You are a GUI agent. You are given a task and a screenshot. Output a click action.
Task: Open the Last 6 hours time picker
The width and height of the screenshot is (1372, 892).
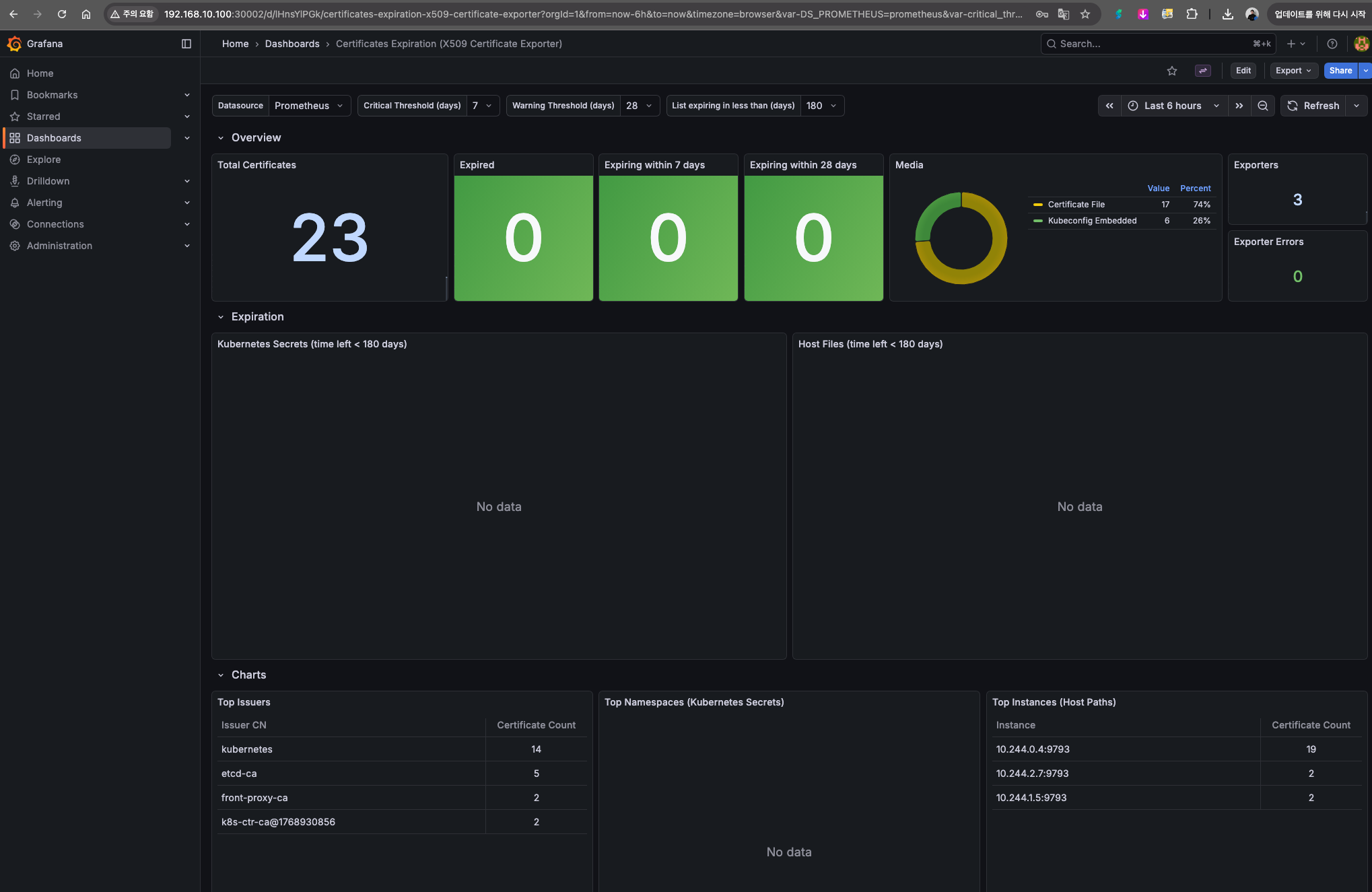point(1173,106)
